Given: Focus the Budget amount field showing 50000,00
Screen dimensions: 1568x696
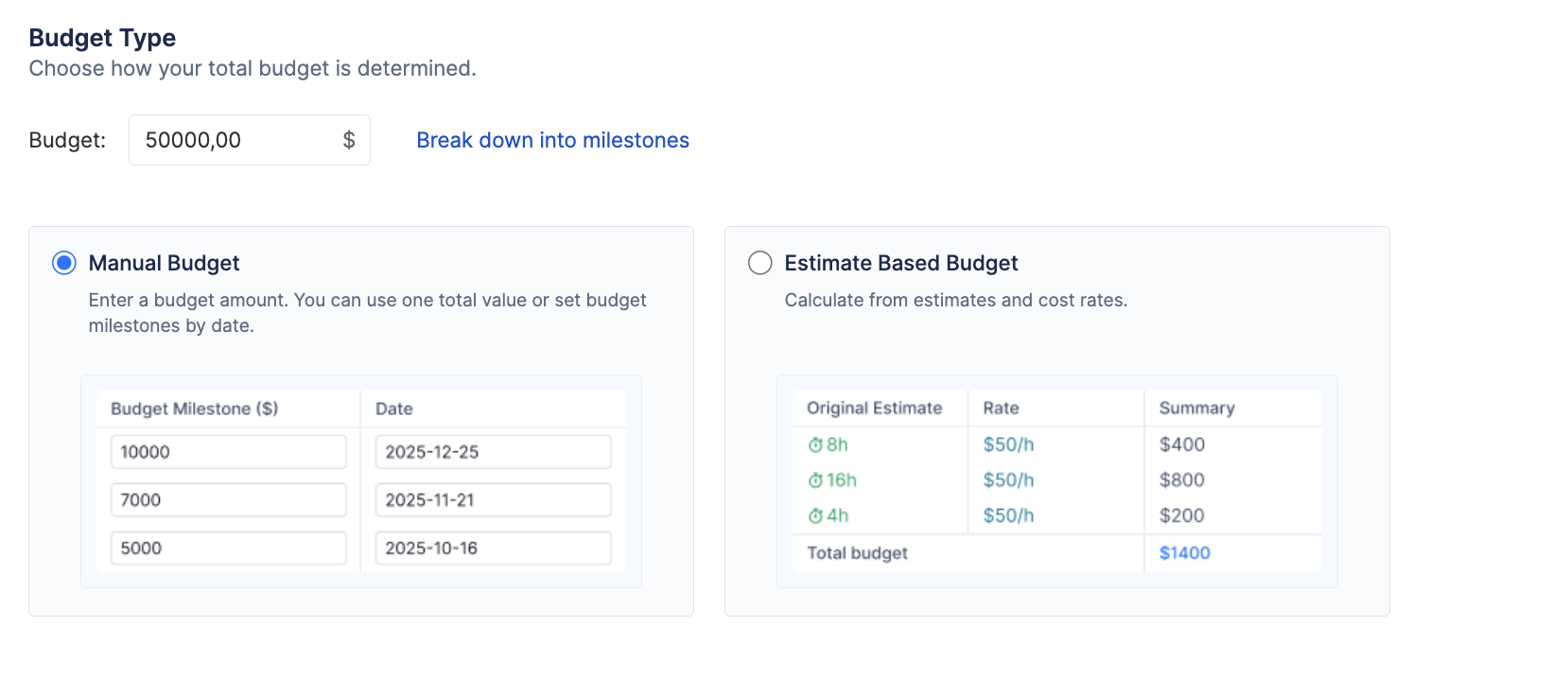Looking at the screenshot, I should coord(232,140).
